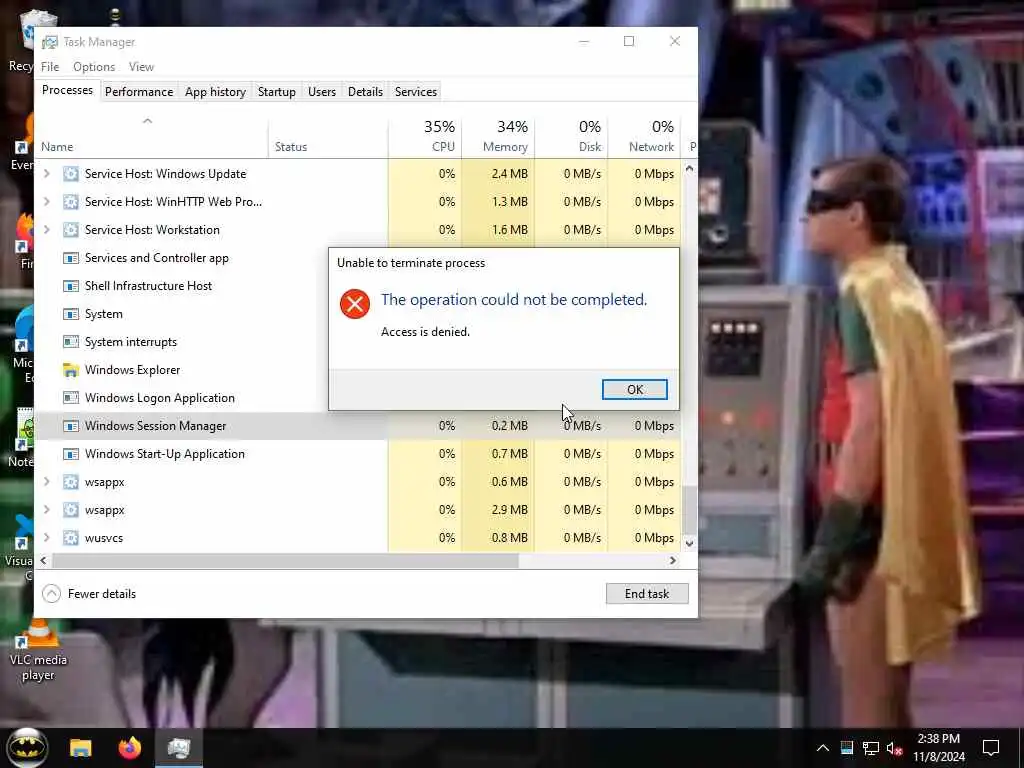Screen dimensions: 1024x768
Task: Expand the wusvcs row
Action: 47,538
